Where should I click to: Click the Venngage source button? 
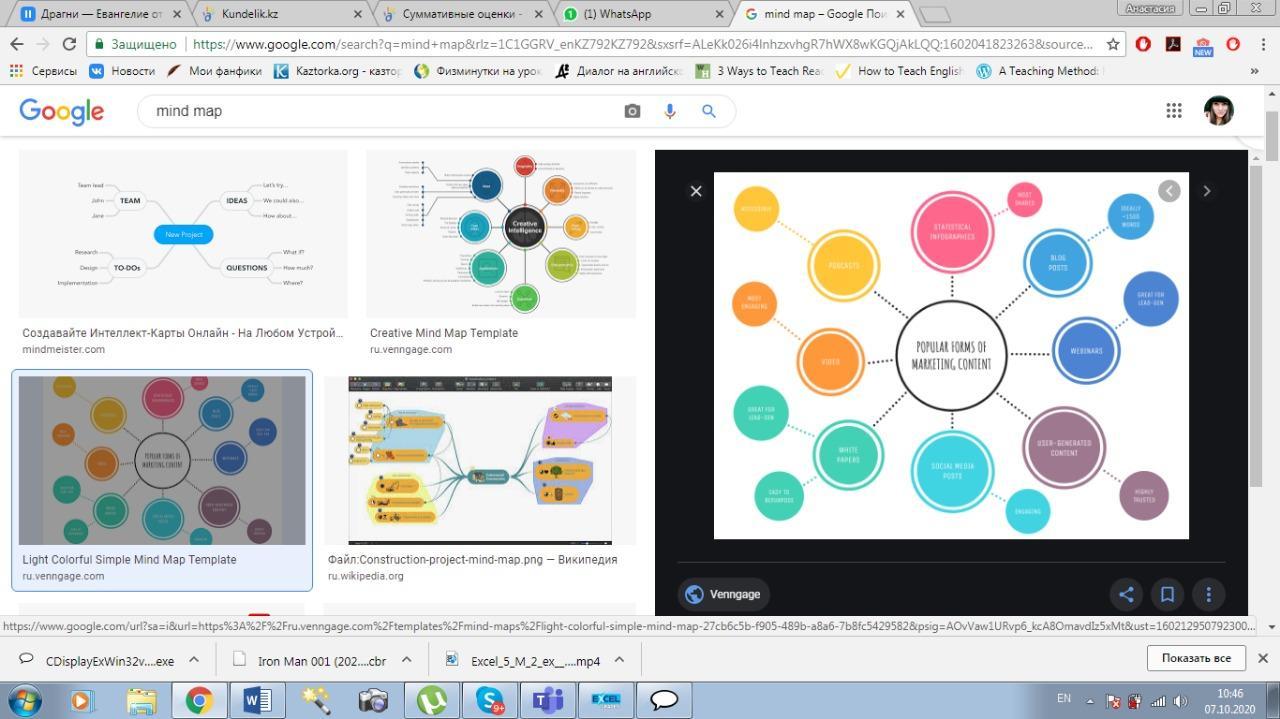(x=723, y=594)
